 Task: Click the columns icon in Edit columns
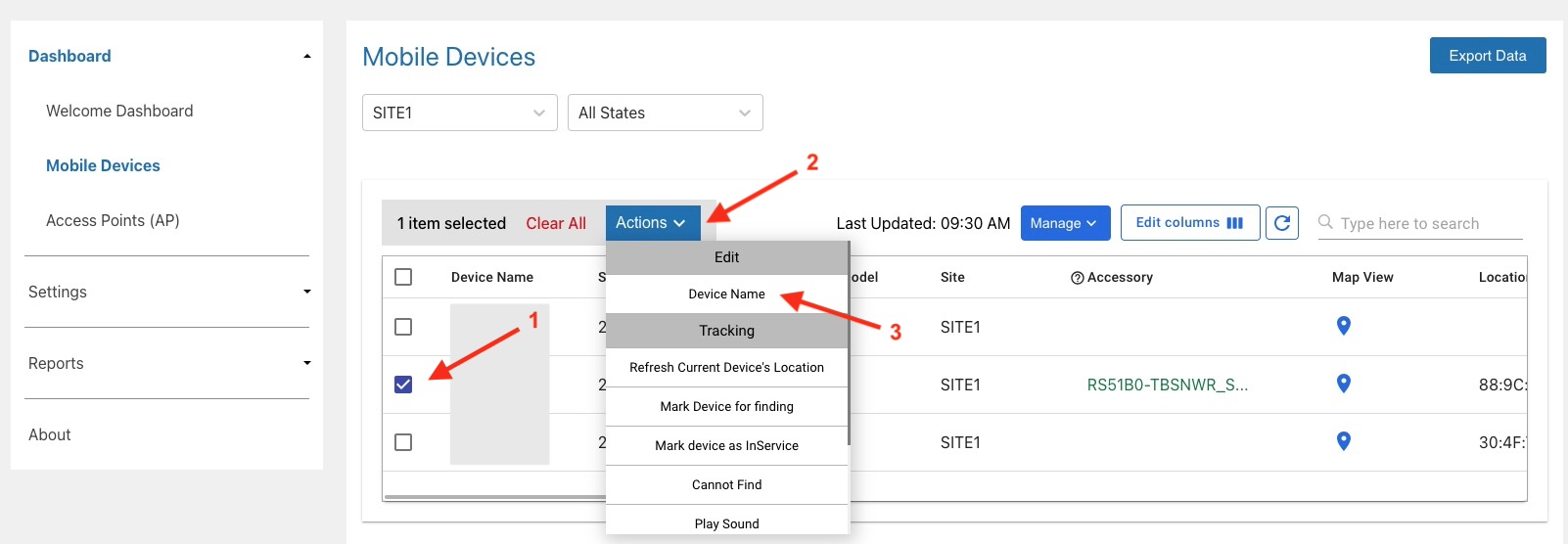click(1235, 223)
